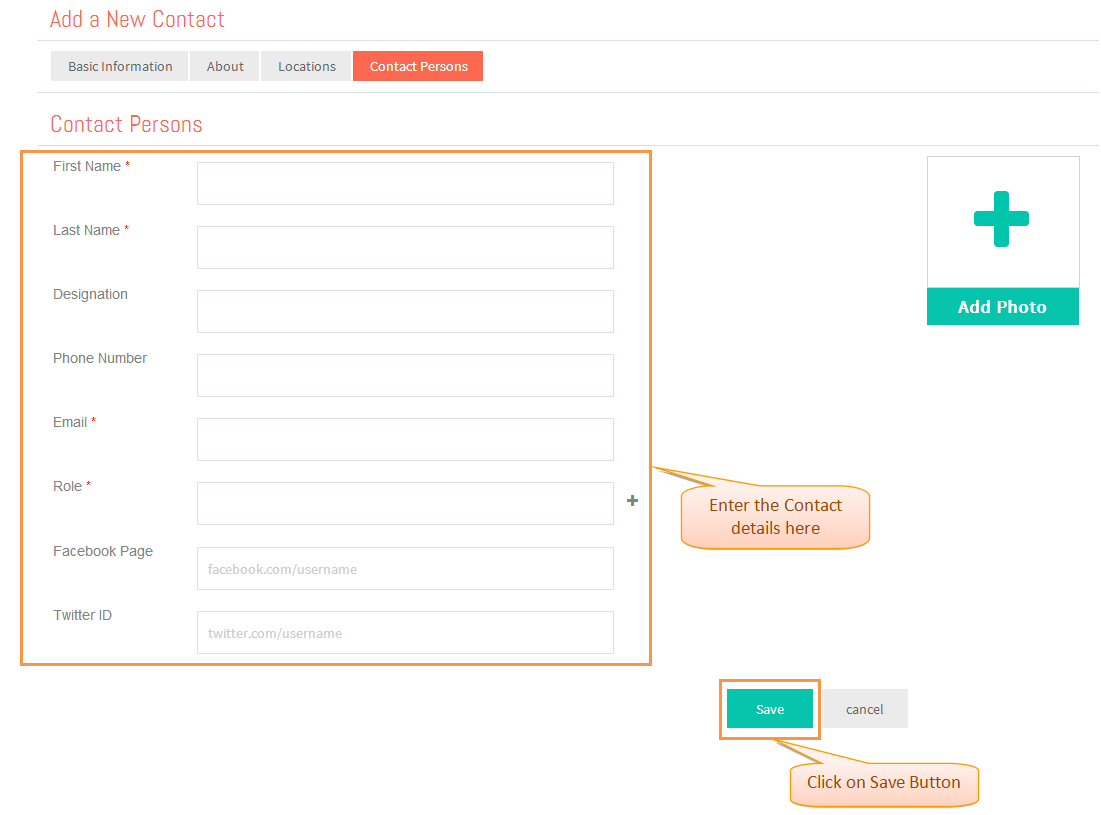1101x815 pixels.
Task: Select the Email input field
Action: 405,439
